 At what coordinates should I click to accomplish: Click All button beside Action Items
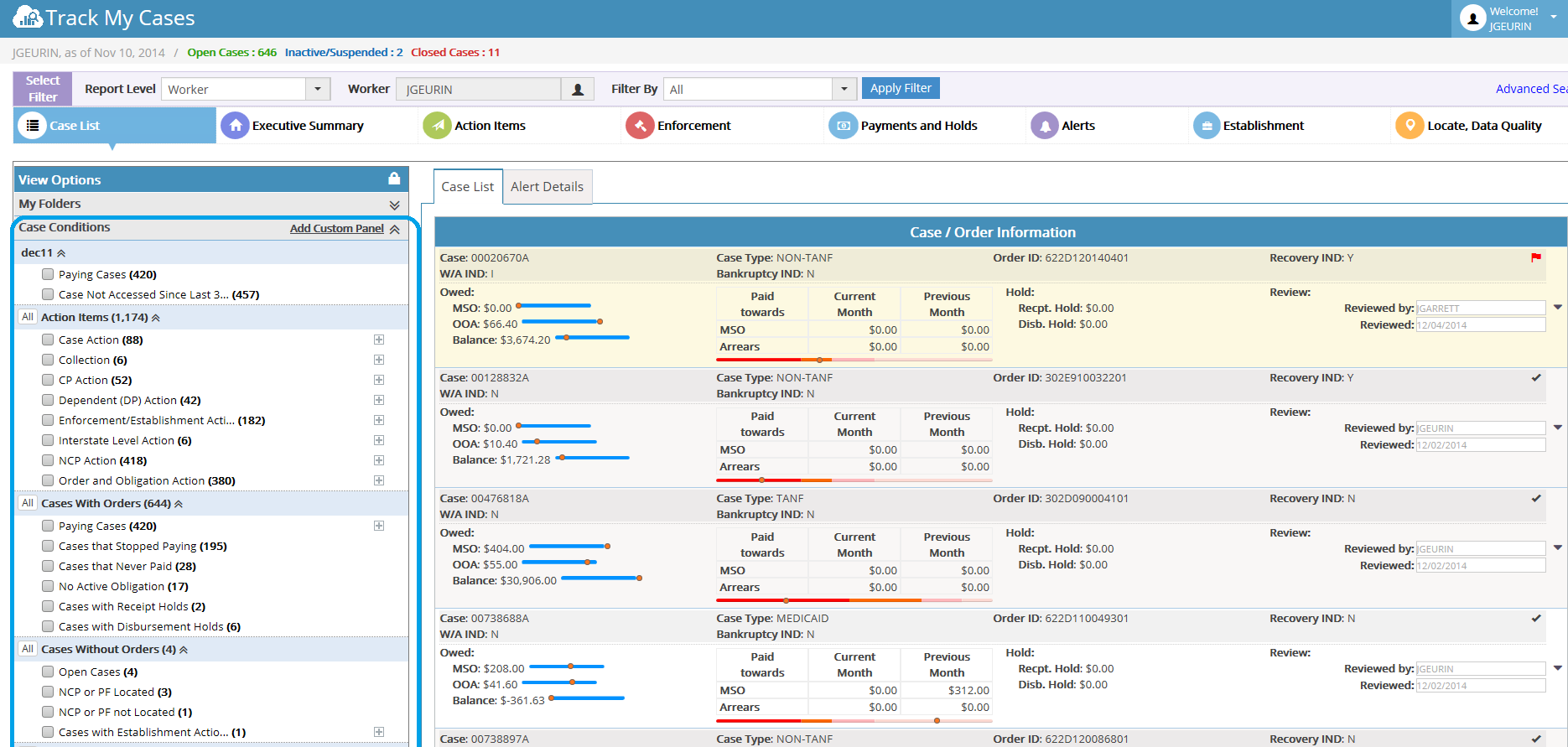pyautogui.click(x=28, y=317)
